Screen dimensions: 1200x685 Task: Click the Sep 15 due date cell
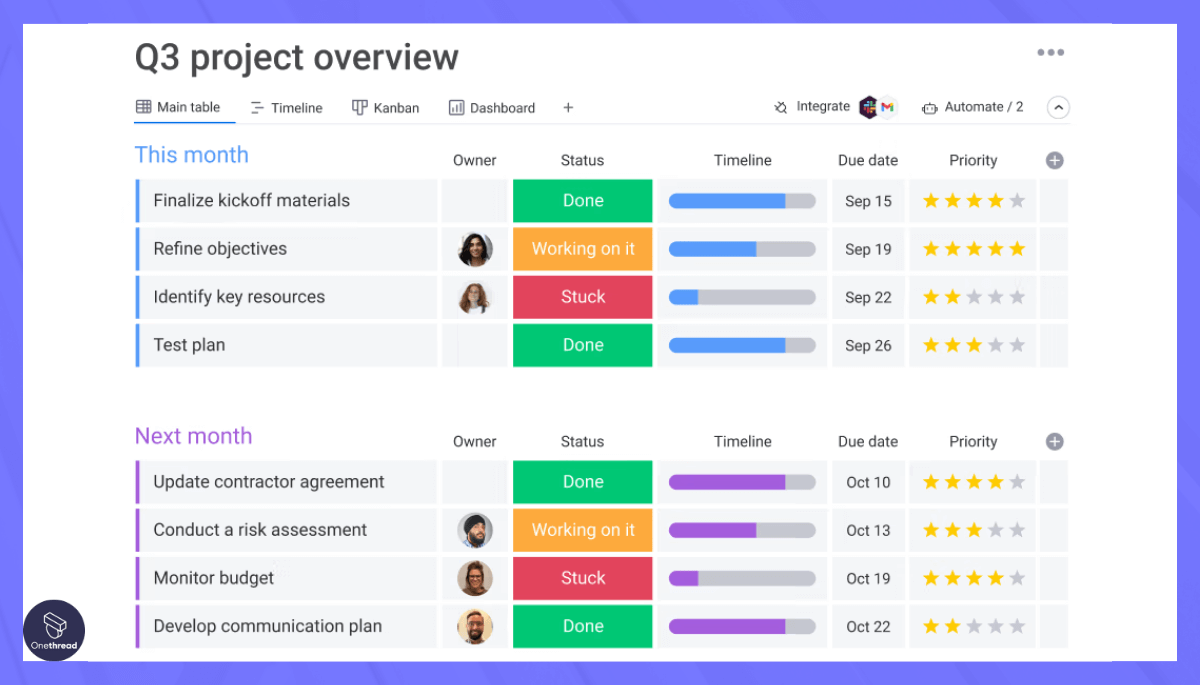click(867, 200)
